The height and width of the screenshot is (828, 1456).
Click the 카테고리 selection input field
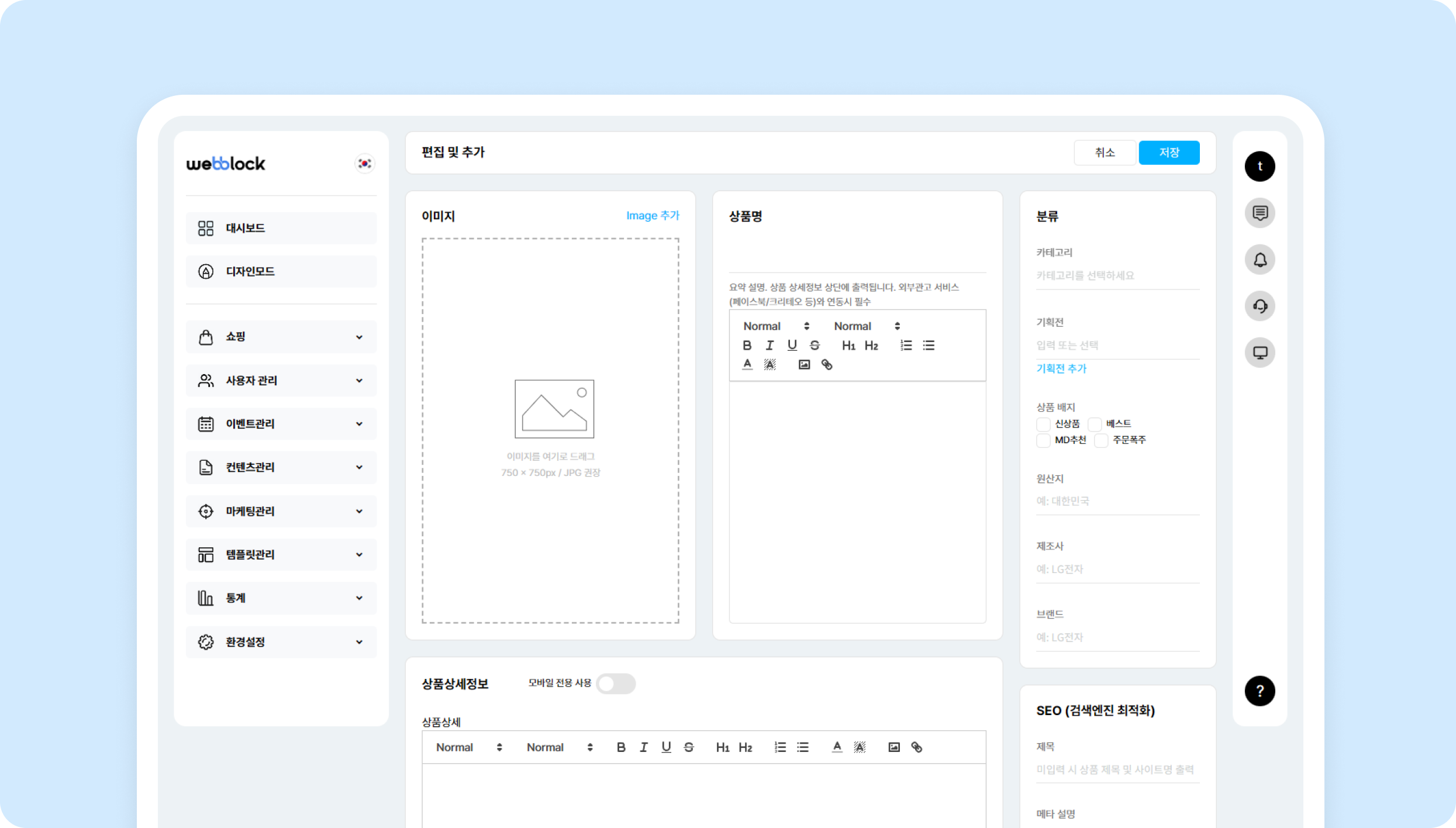[1117, 275]
